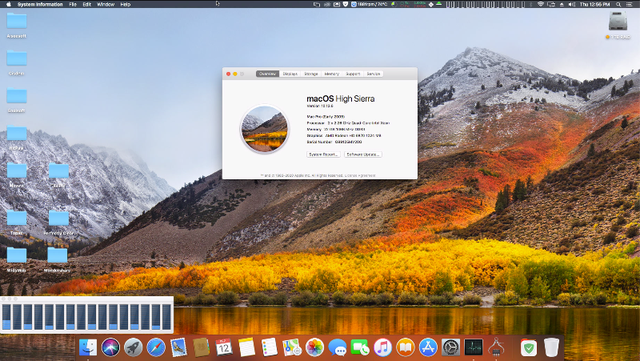Open the File menu

[73, 4]
